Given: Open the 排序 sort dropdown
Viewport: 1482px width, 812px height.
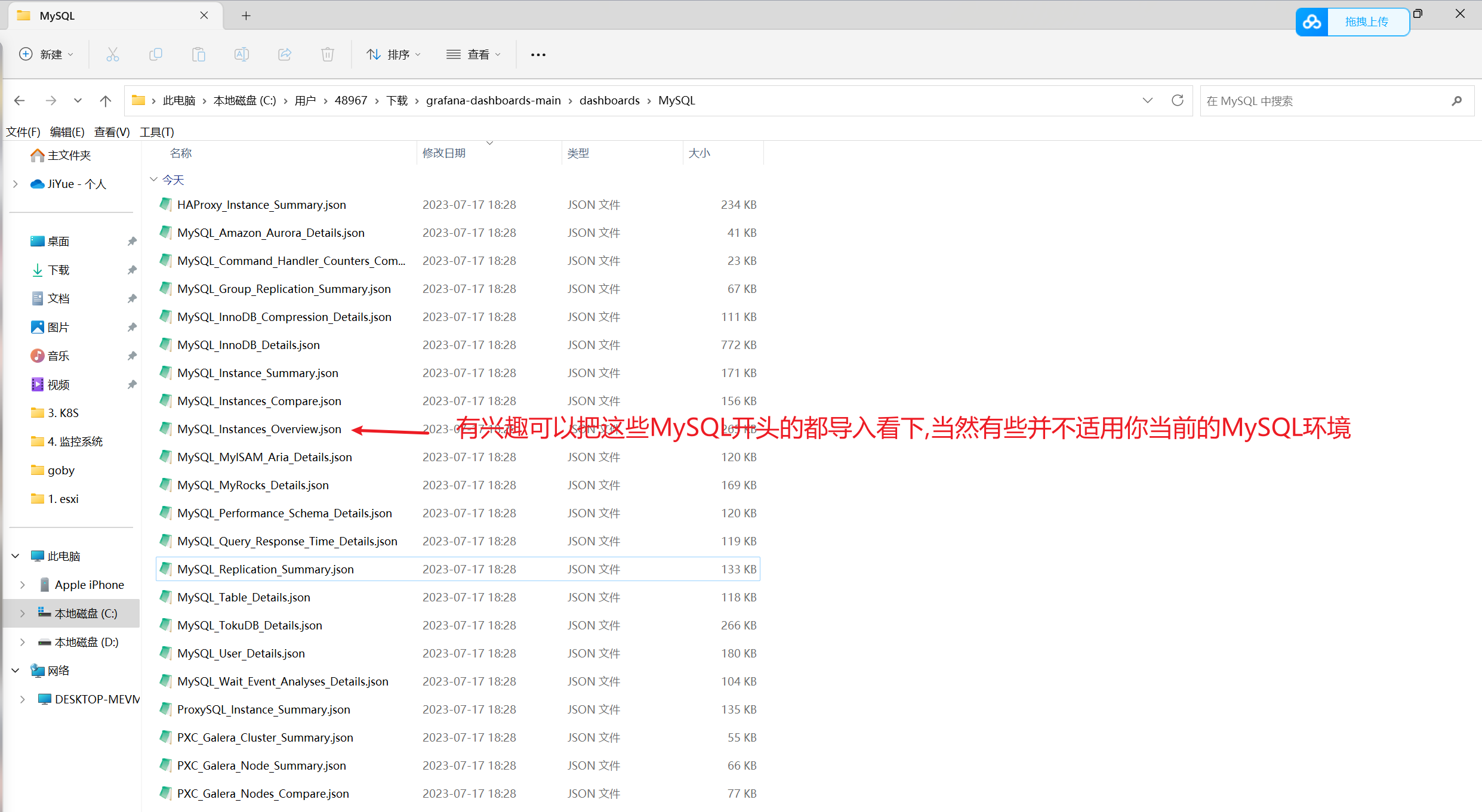Looking at the screenshot, I should tap(394, 55).
